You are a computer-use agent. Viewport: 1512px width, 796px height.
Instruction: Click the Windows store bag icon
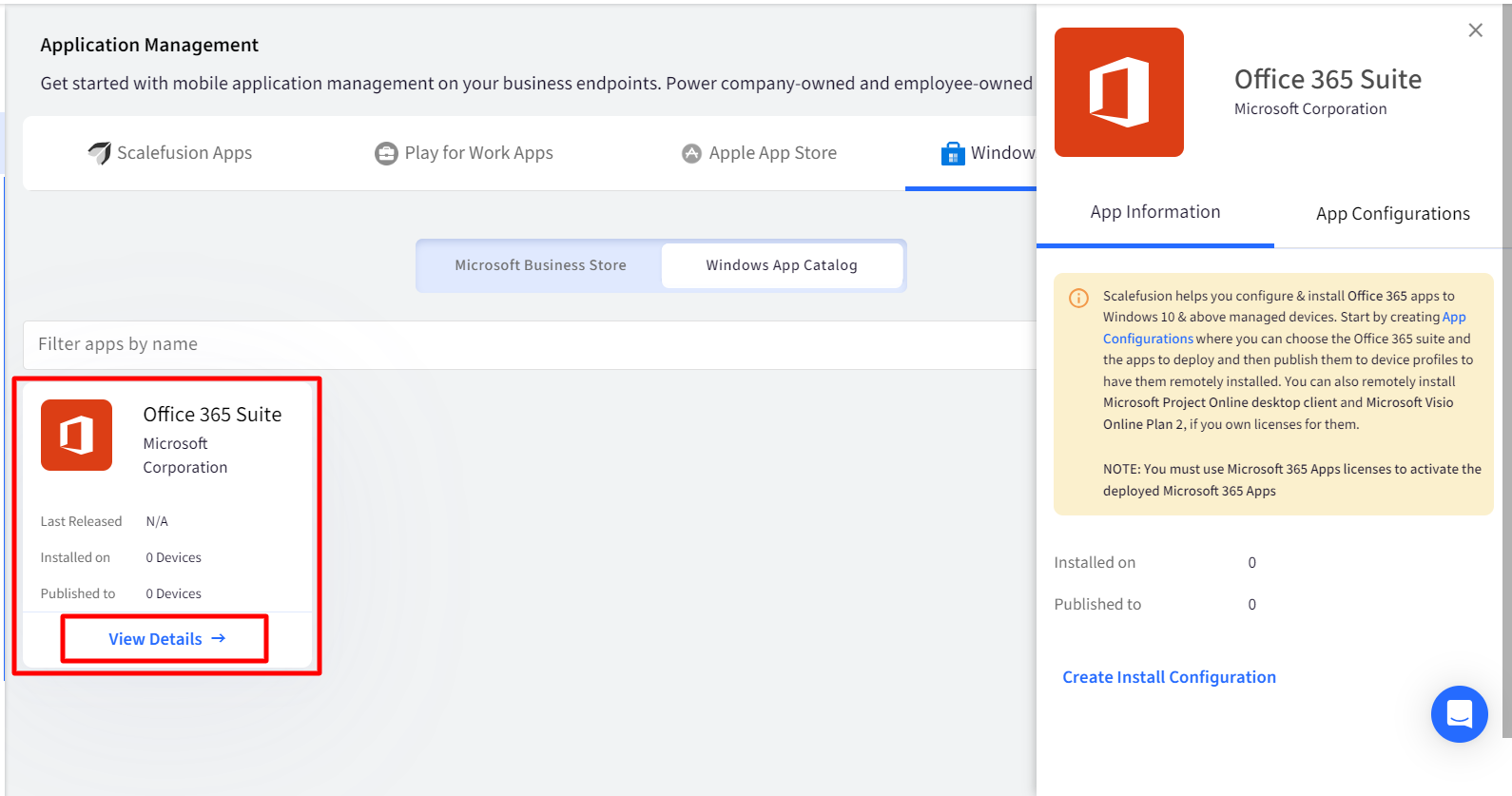pos(953,153)
